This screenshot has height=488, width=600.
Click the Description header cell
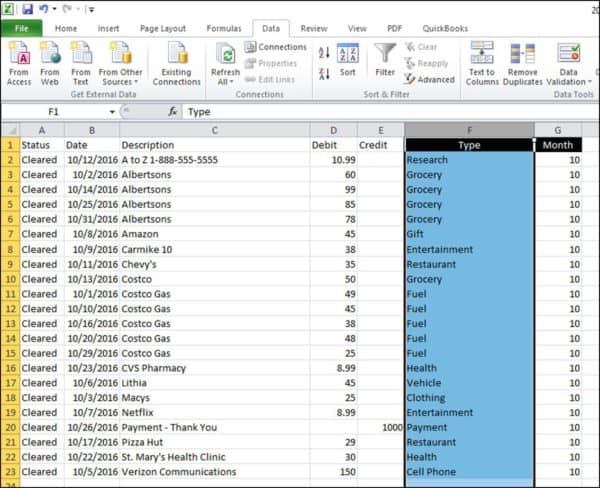click(214, 145)
